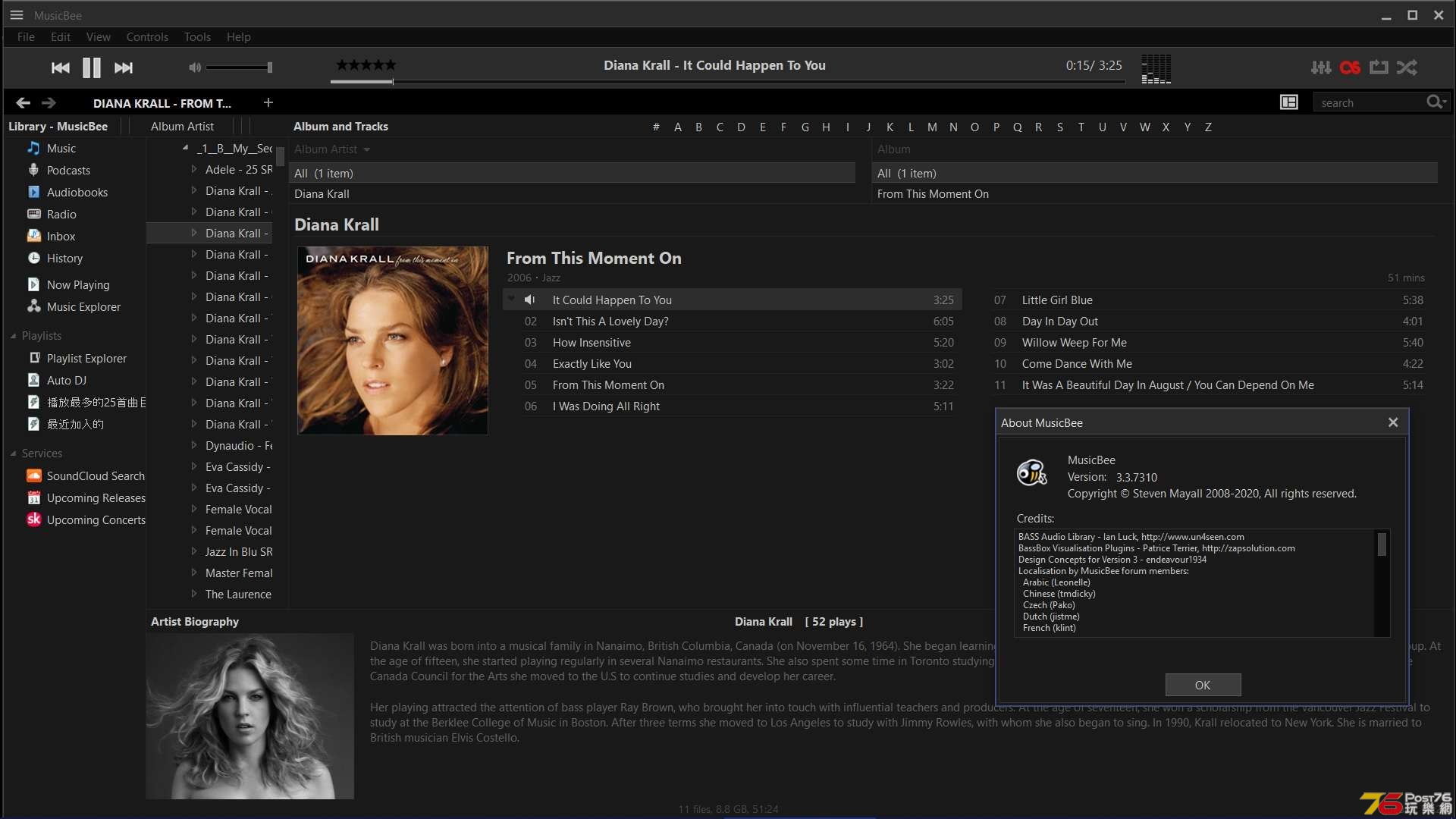The image size is (1456, 819).
Task: Click OK in About MusicBee dialog
Action: (x=1203, y=685)
